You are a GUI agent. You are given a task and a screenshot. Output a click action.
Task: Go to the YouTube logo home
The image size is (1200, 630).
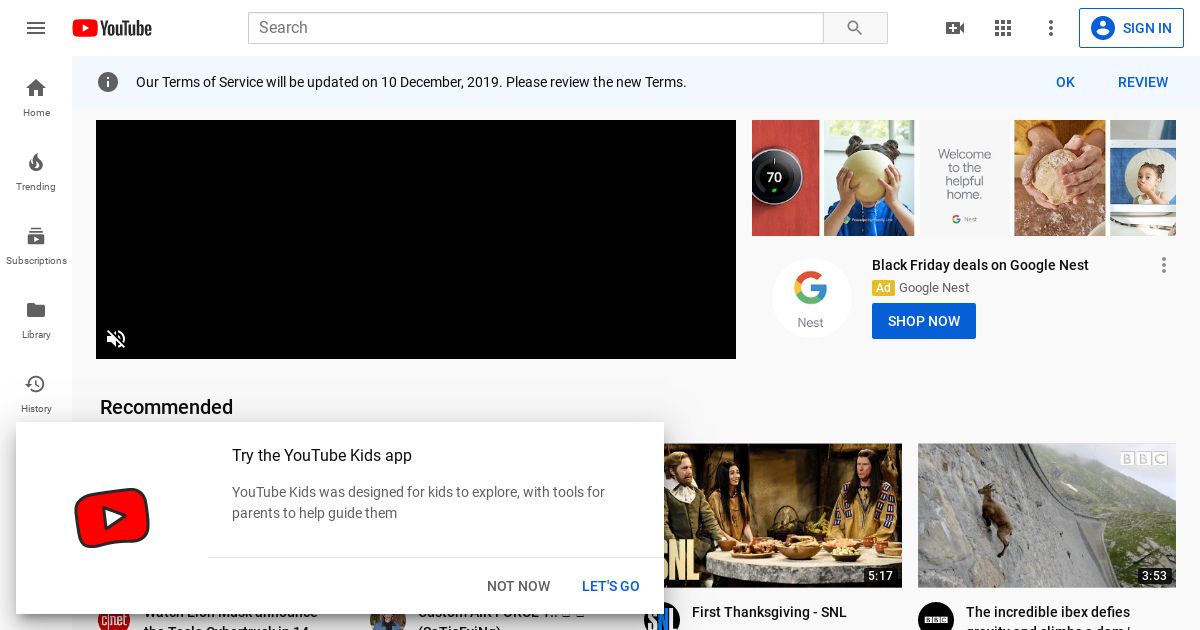112,28
